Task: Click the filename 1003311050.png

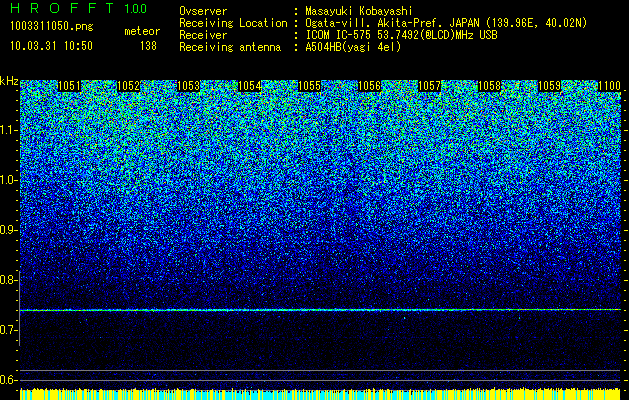Action: coord(52,27)
